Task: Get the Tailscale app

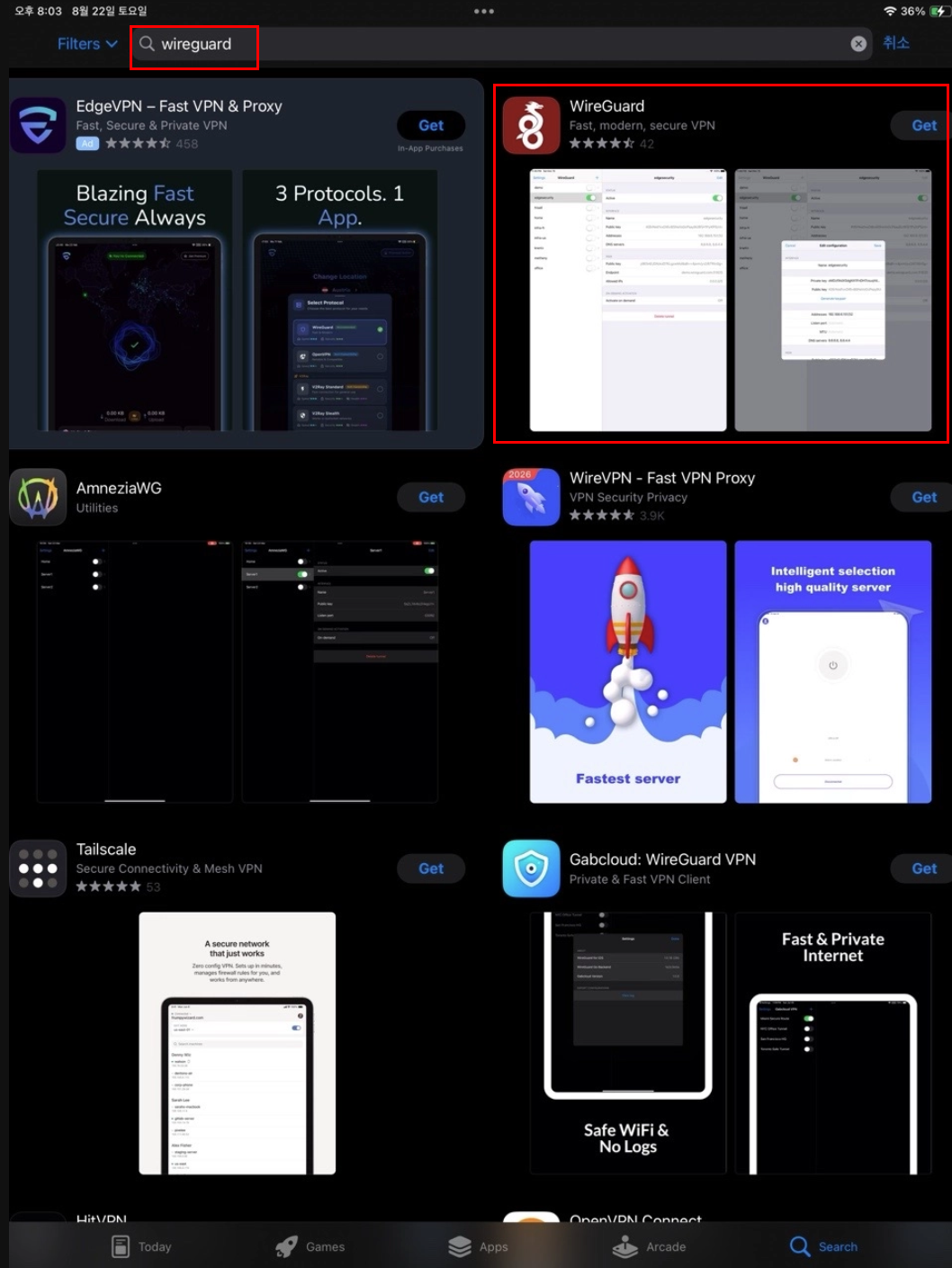Action: pos(431,868)
